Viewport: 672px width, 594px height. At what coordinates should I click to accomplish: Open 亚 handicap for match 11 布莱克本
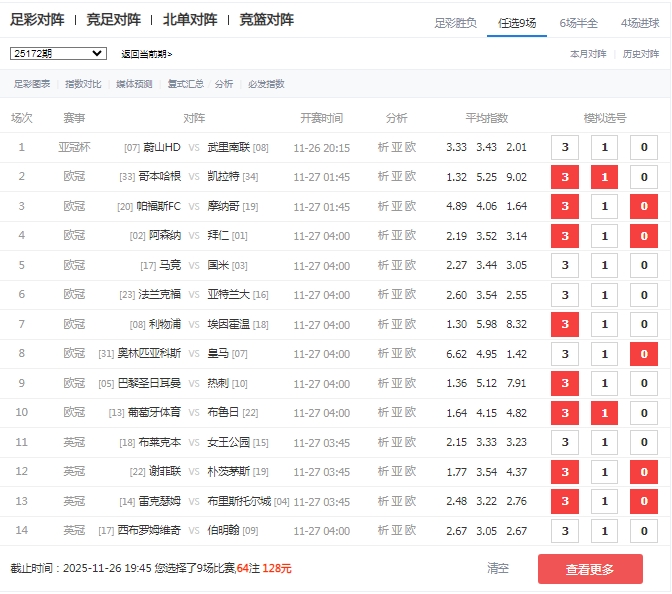pyautogui.click(x=396, y=443)
